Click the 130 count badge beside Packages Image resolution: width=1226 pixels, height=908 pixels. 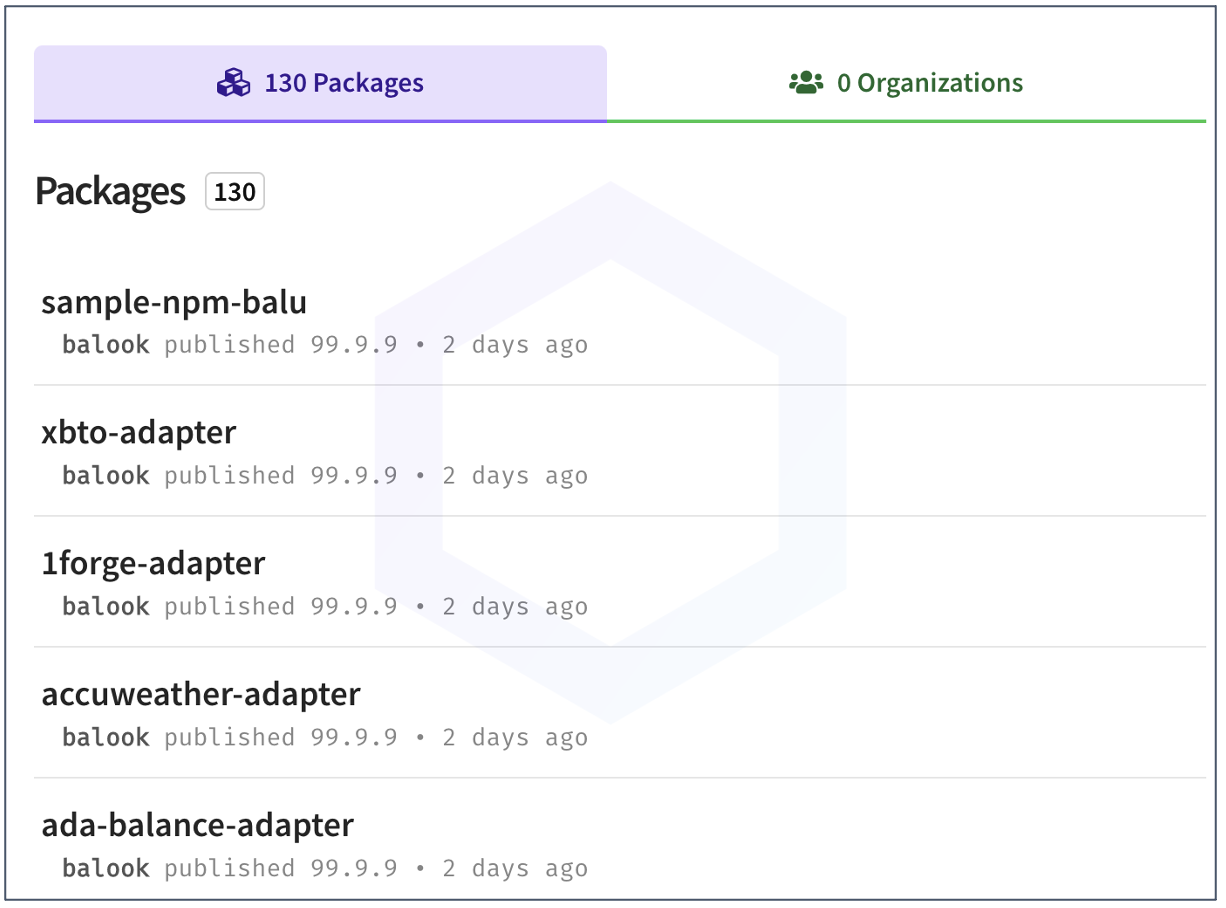pyautogui.click(x=235, y=192)
